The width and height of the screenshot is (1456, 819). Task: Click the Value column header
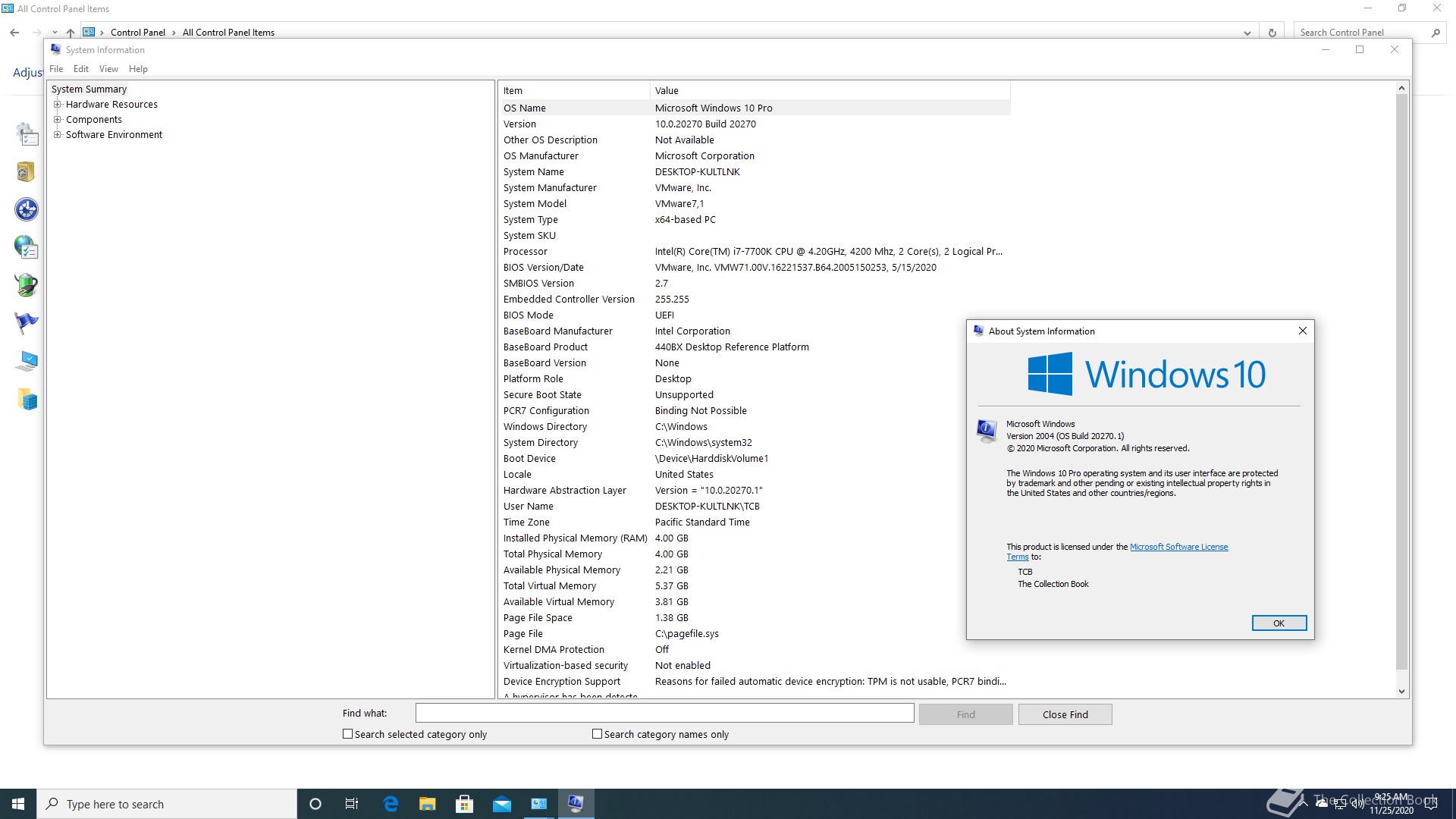830,91
